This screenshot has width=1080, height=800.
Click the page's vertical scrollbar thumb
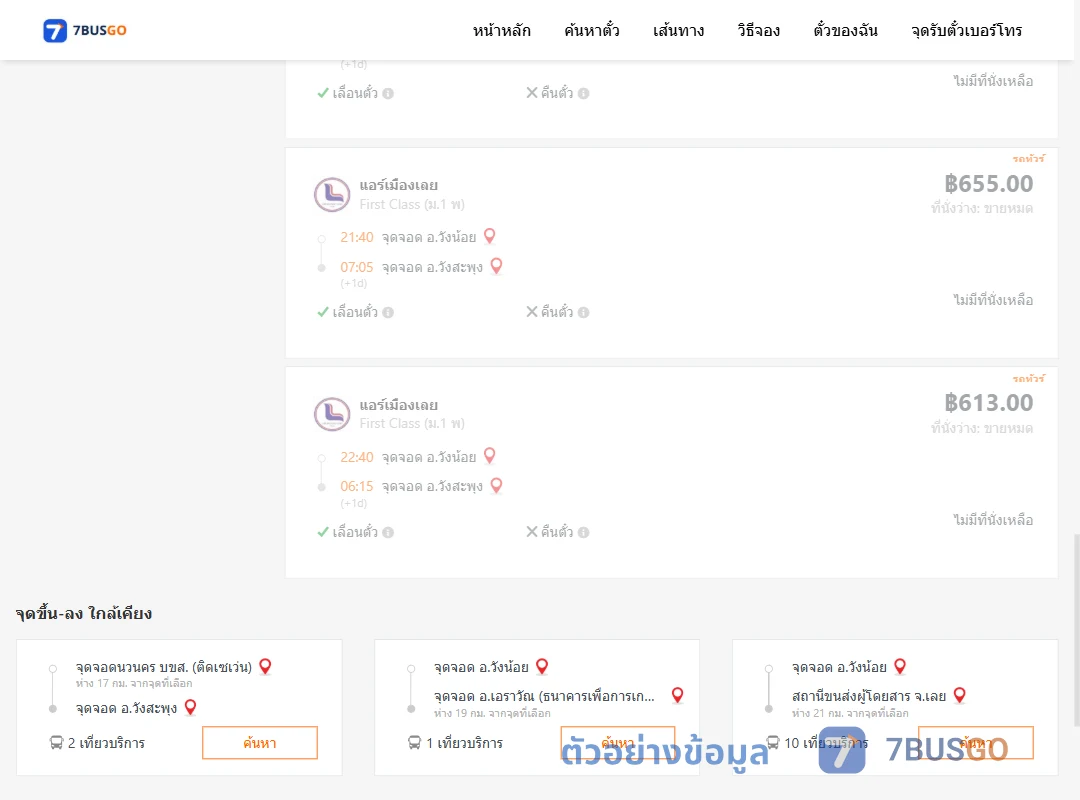click(1076, 630)
